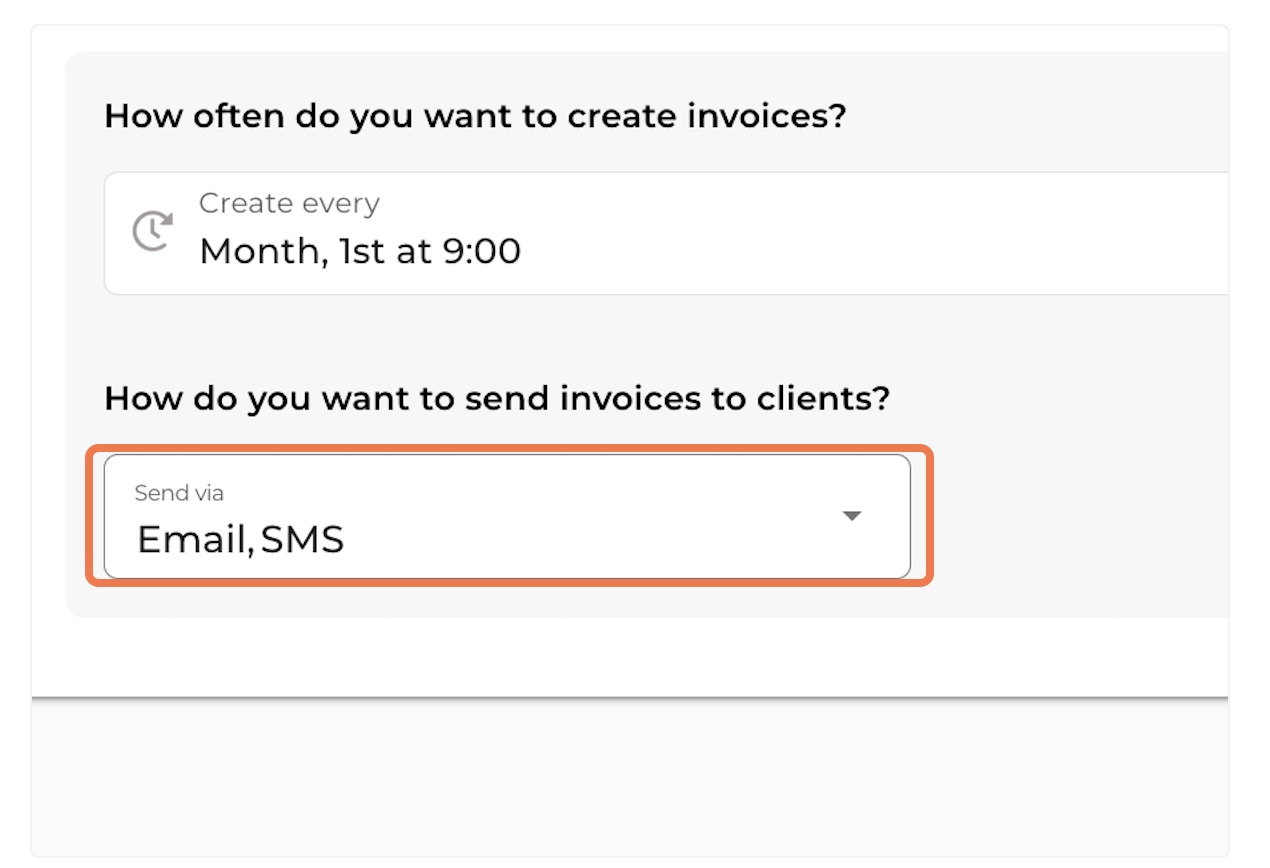Click '1st' in the Create every value
This screenshot has height=868, width=1270.
pyautogui.click(x=362, y=251)
